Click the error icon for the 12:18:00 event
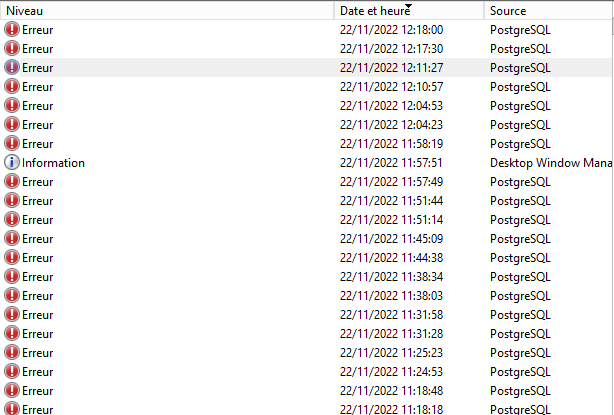 [12, 29]
